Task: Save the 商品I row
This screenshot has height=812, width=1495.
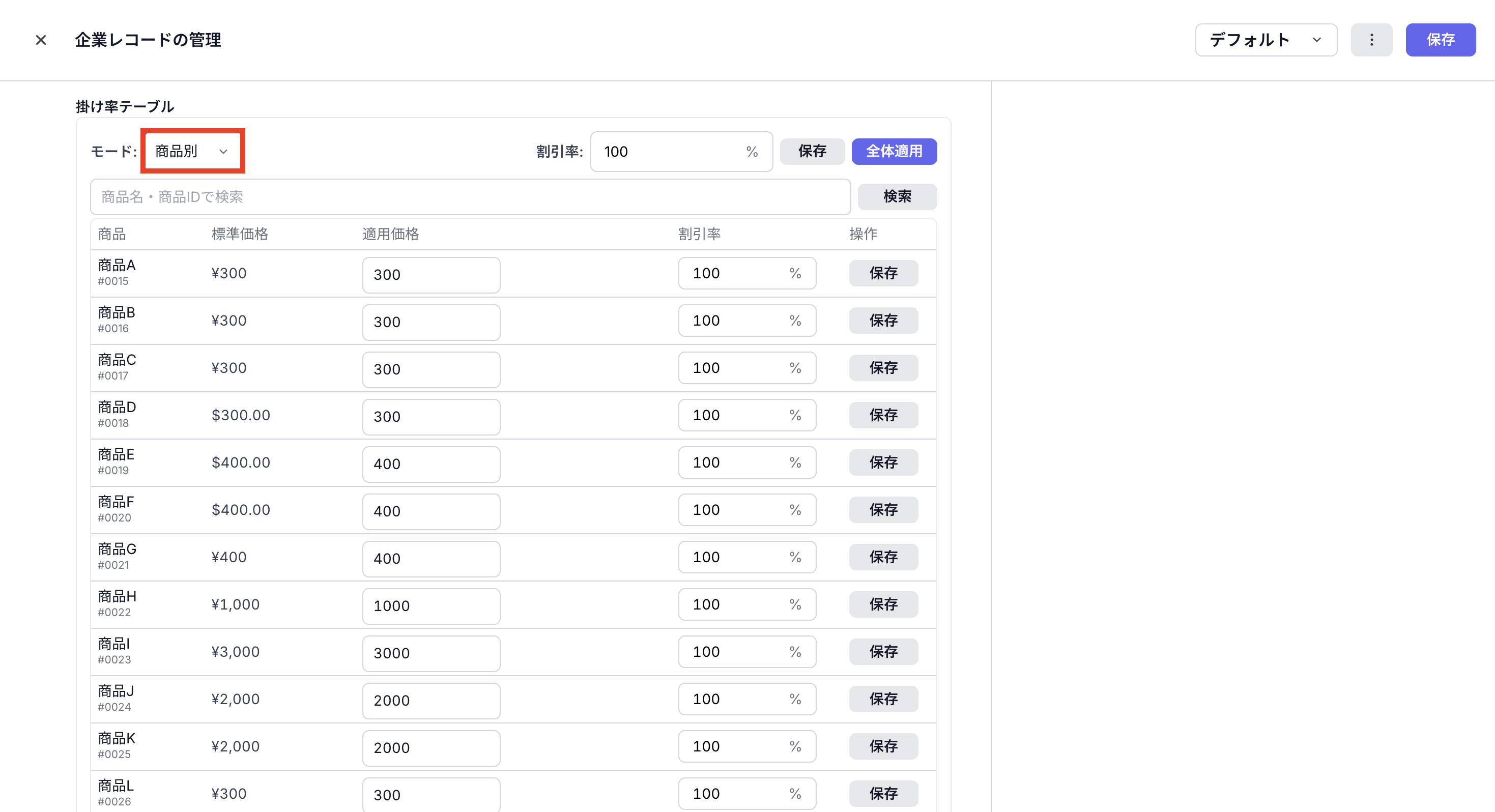Action: 883,652
